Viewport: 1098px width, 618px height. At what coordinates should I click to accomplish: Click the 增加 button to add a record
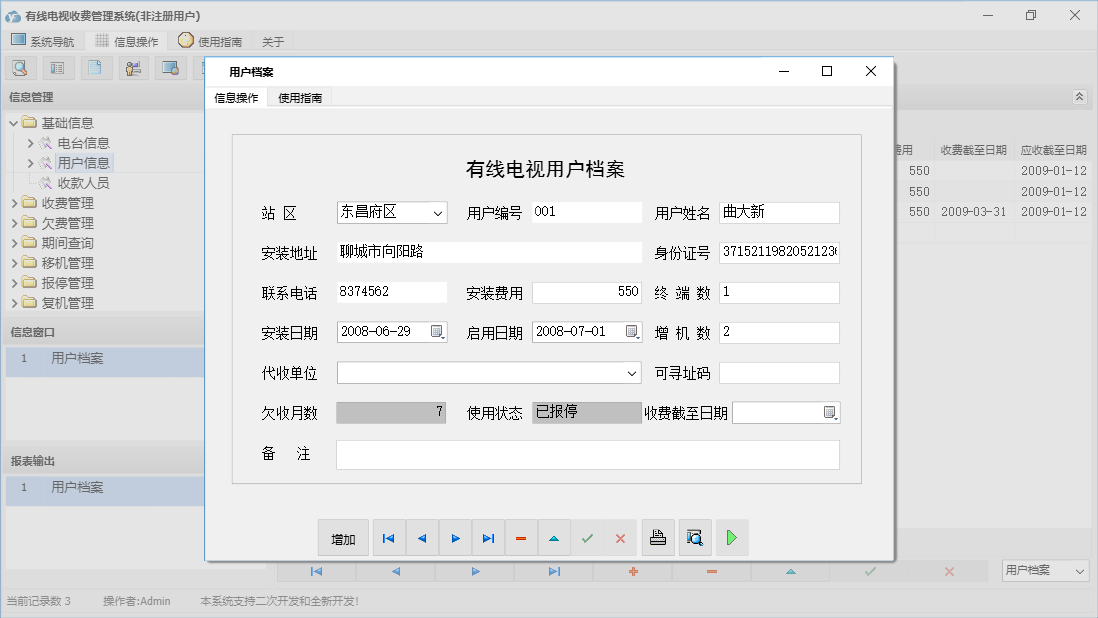pos(343,538)
